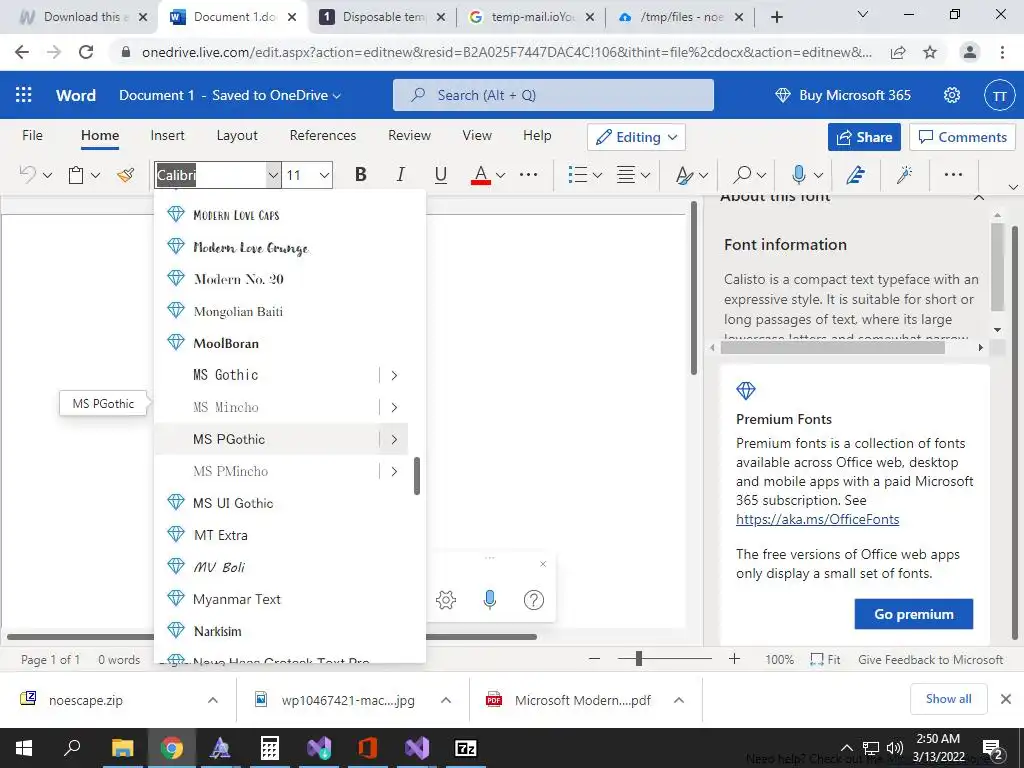
Task: Open the aka.ms/OfficeFonts link
Action: [x=818, y=519]
